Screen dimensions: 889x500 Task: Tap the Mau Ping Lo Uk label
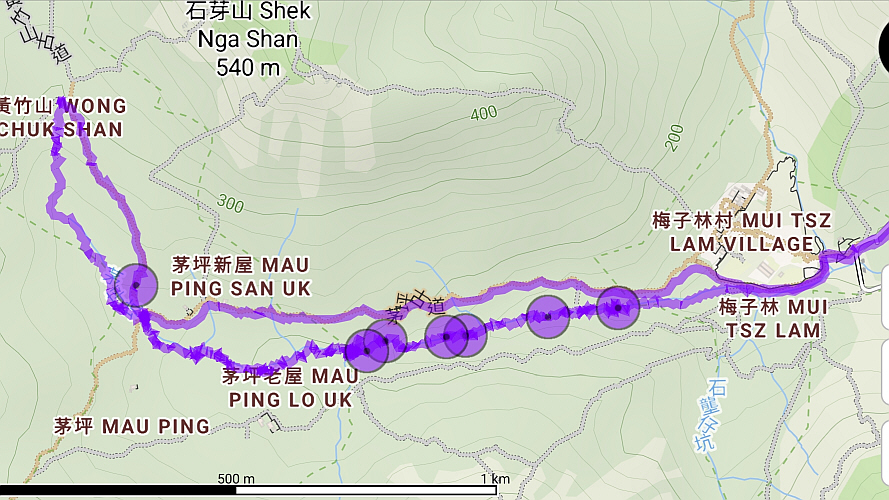click(290, 388)
